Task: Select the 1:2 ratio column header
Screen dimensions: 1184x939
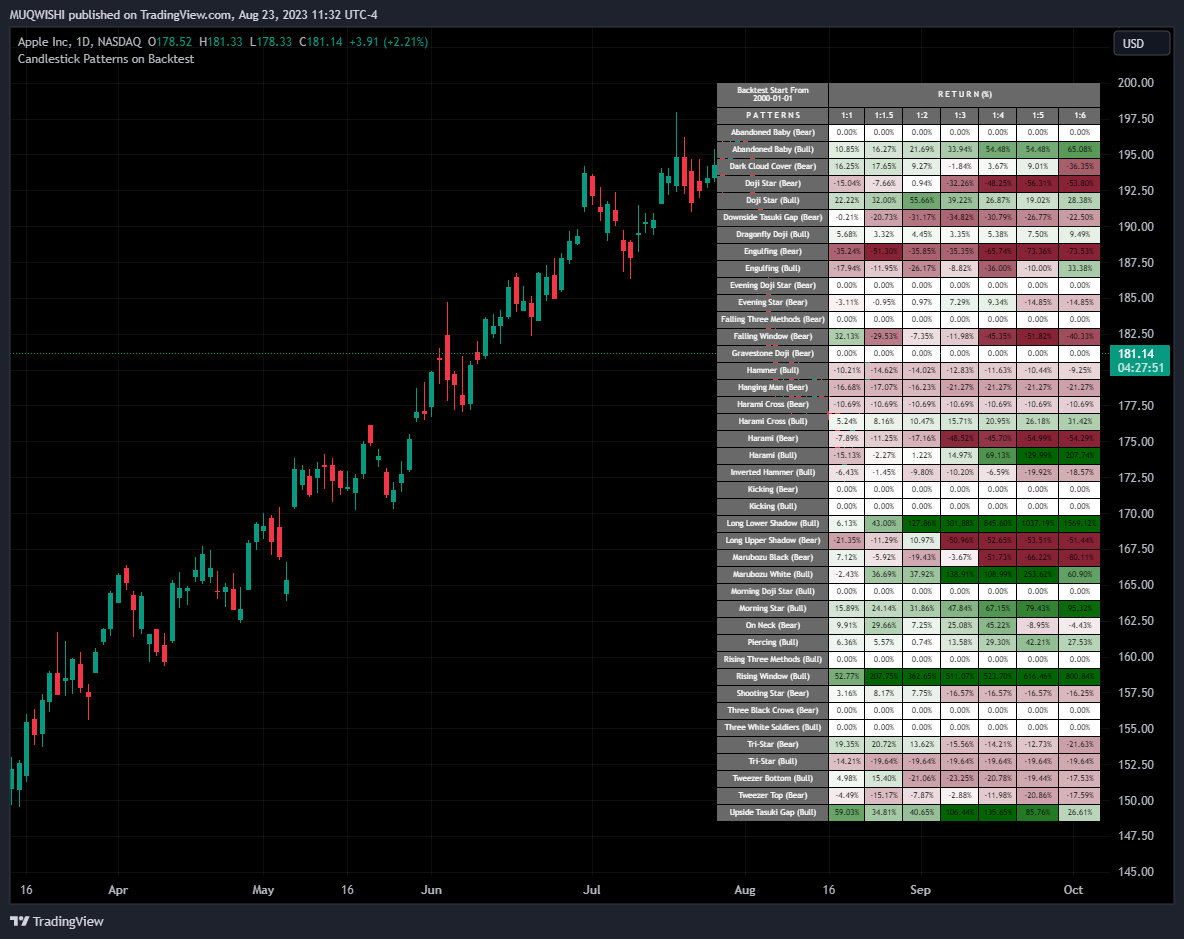Action: coord(921,115)
